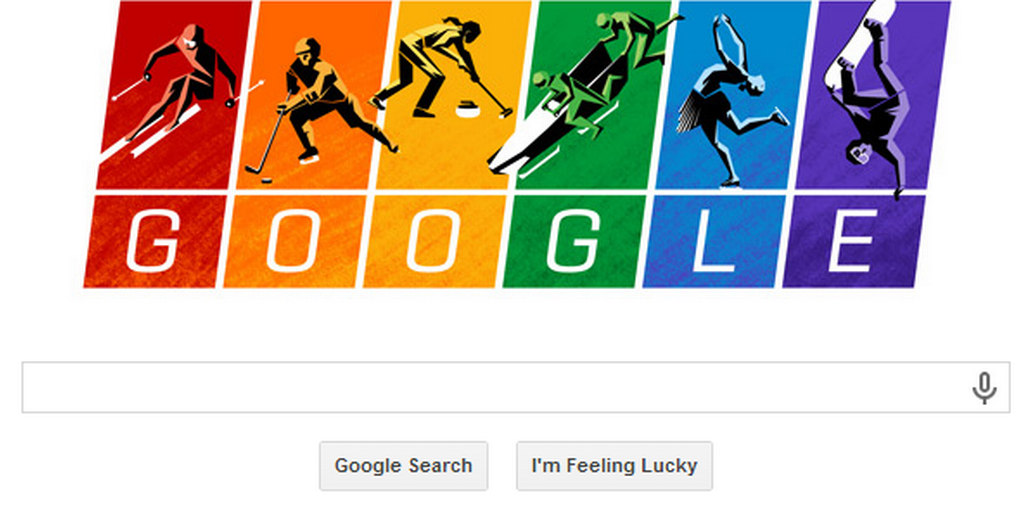
Task: Click the Google Search button
Action: (403, 466)
